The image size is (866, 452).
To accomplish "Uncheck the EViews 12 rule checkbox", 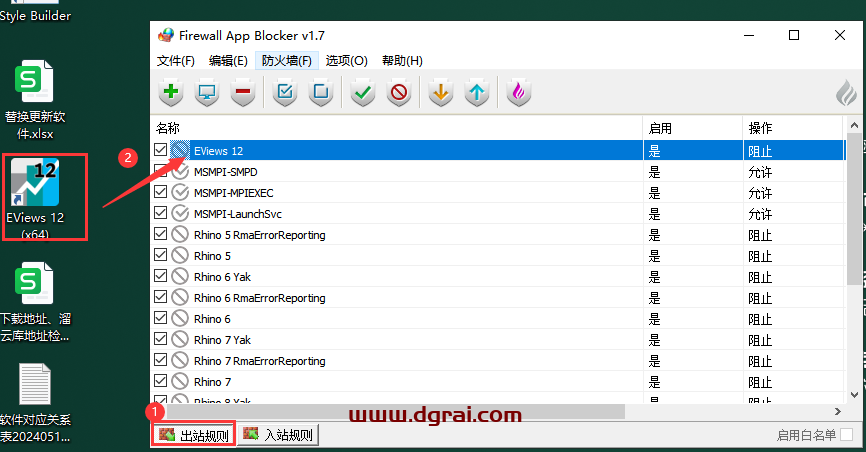I will pyautogui.click(x=161, y=150).
